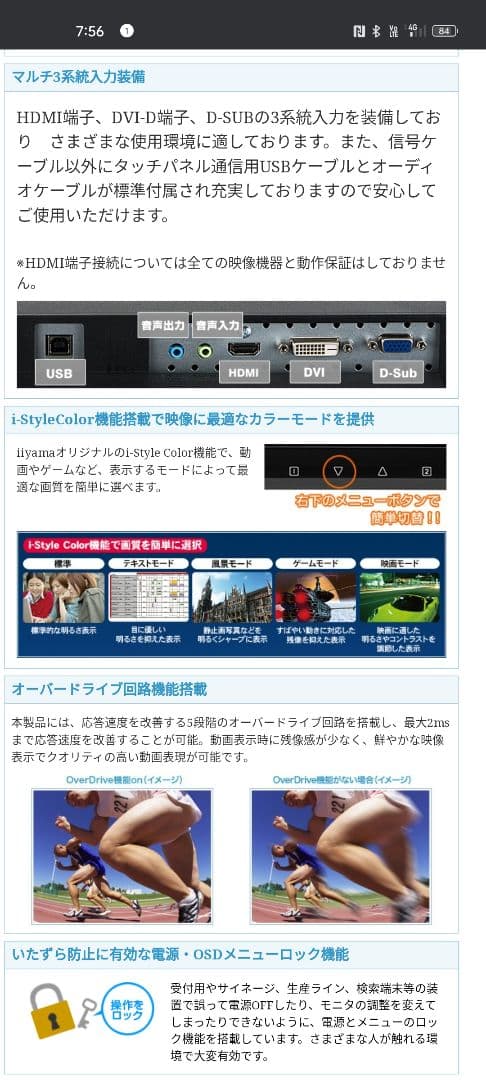
Task: Tap the D-Sub port label in the image
Action: click(x=398, y=373)
